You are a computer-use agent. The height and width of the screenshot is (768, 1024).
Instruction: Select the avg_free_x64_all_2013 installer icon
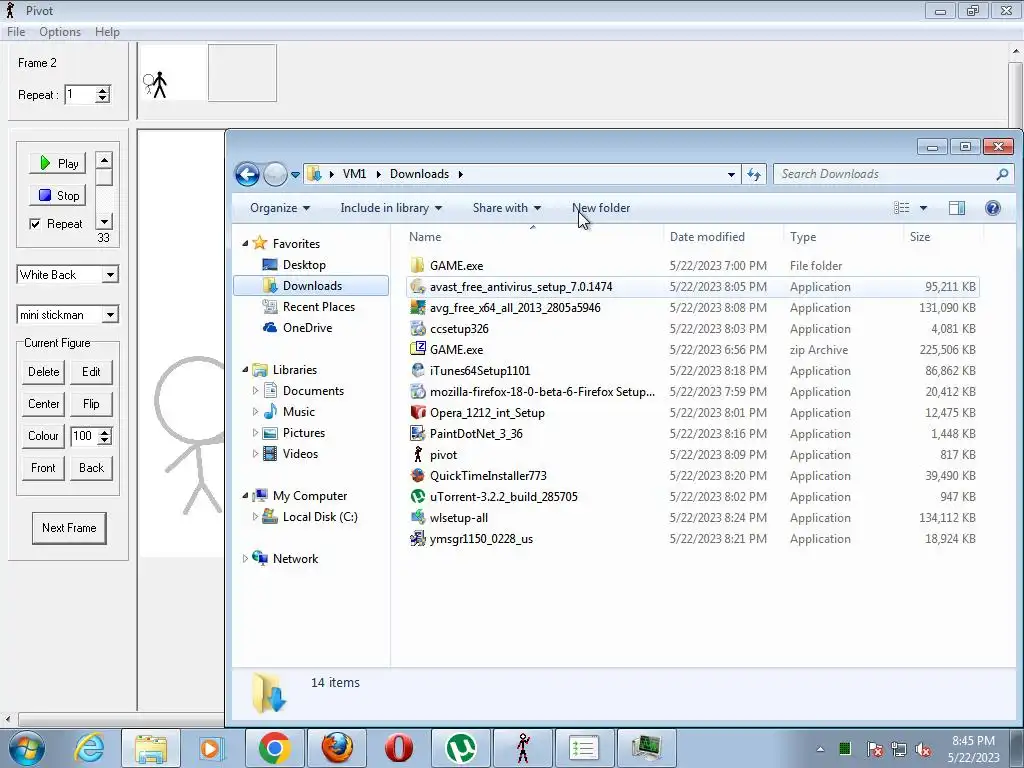coord(418,308)
